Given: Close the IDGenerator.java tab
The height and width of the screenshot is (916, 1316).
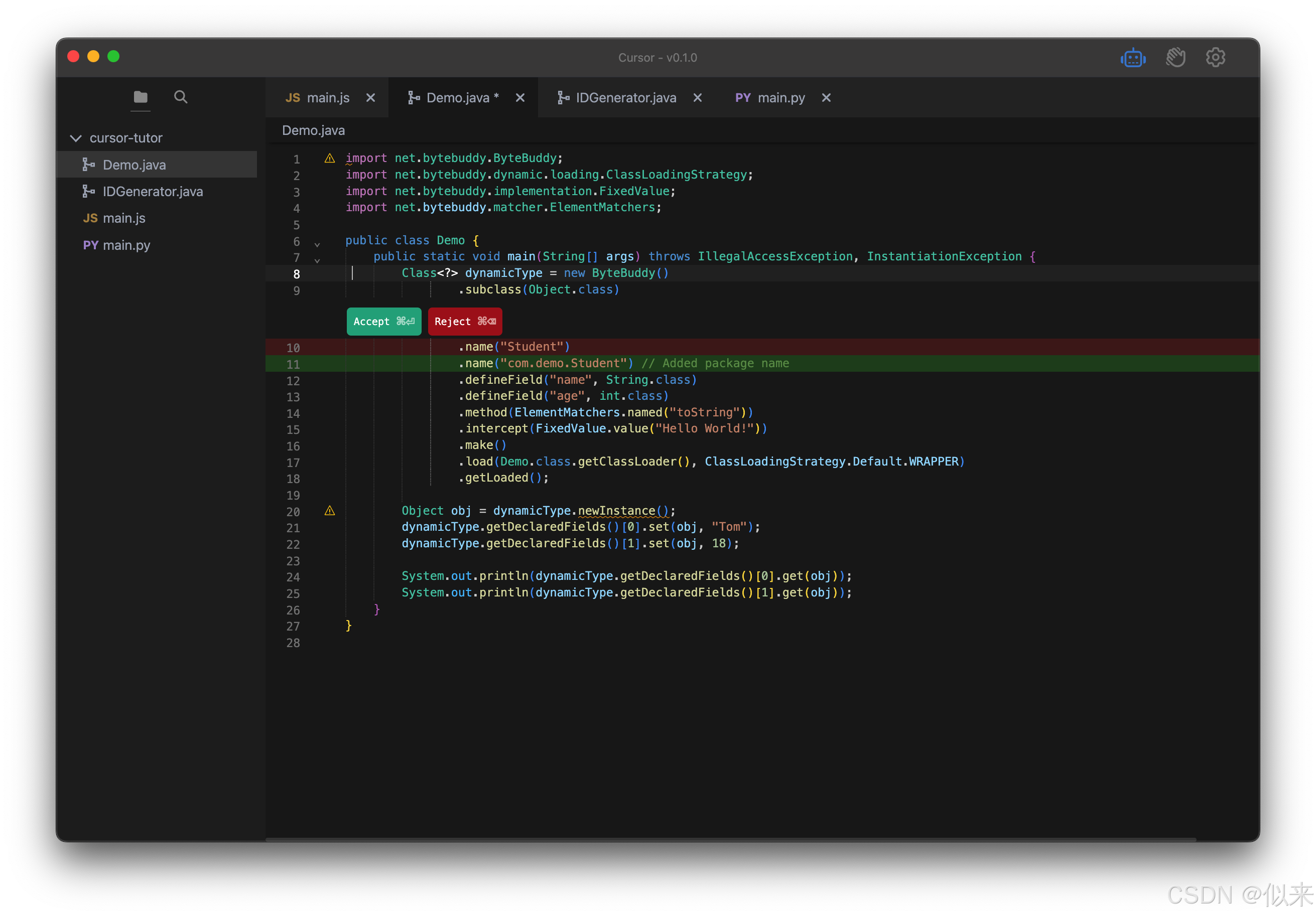Looking at the screenshot, I should point(698,98).
